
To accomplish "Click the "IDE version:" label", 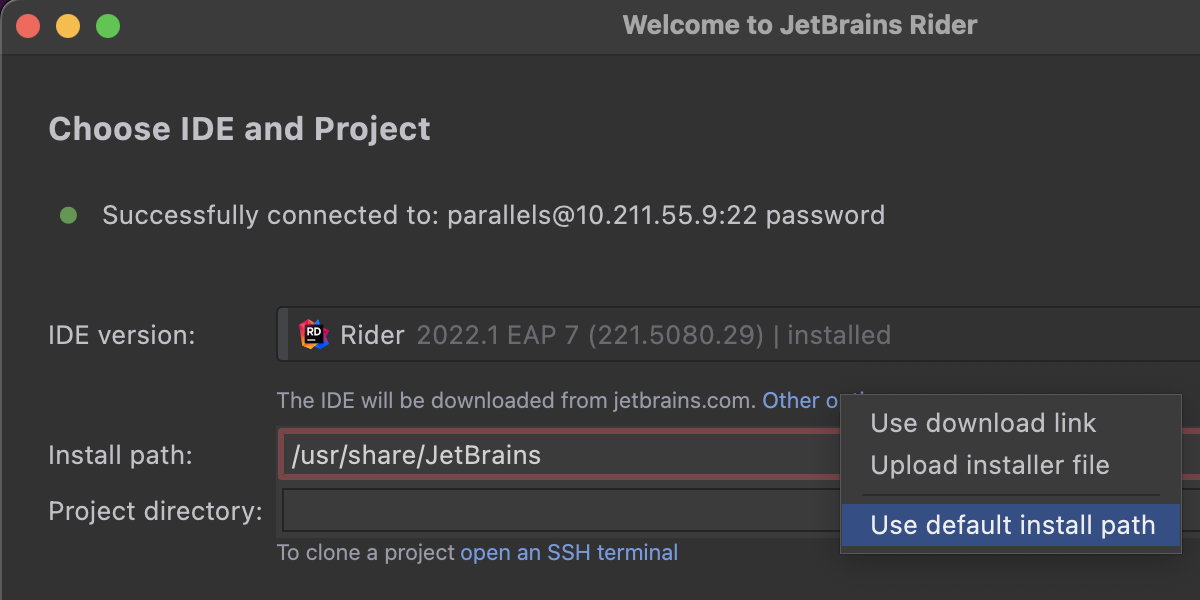I will click(x=122, y=335).
